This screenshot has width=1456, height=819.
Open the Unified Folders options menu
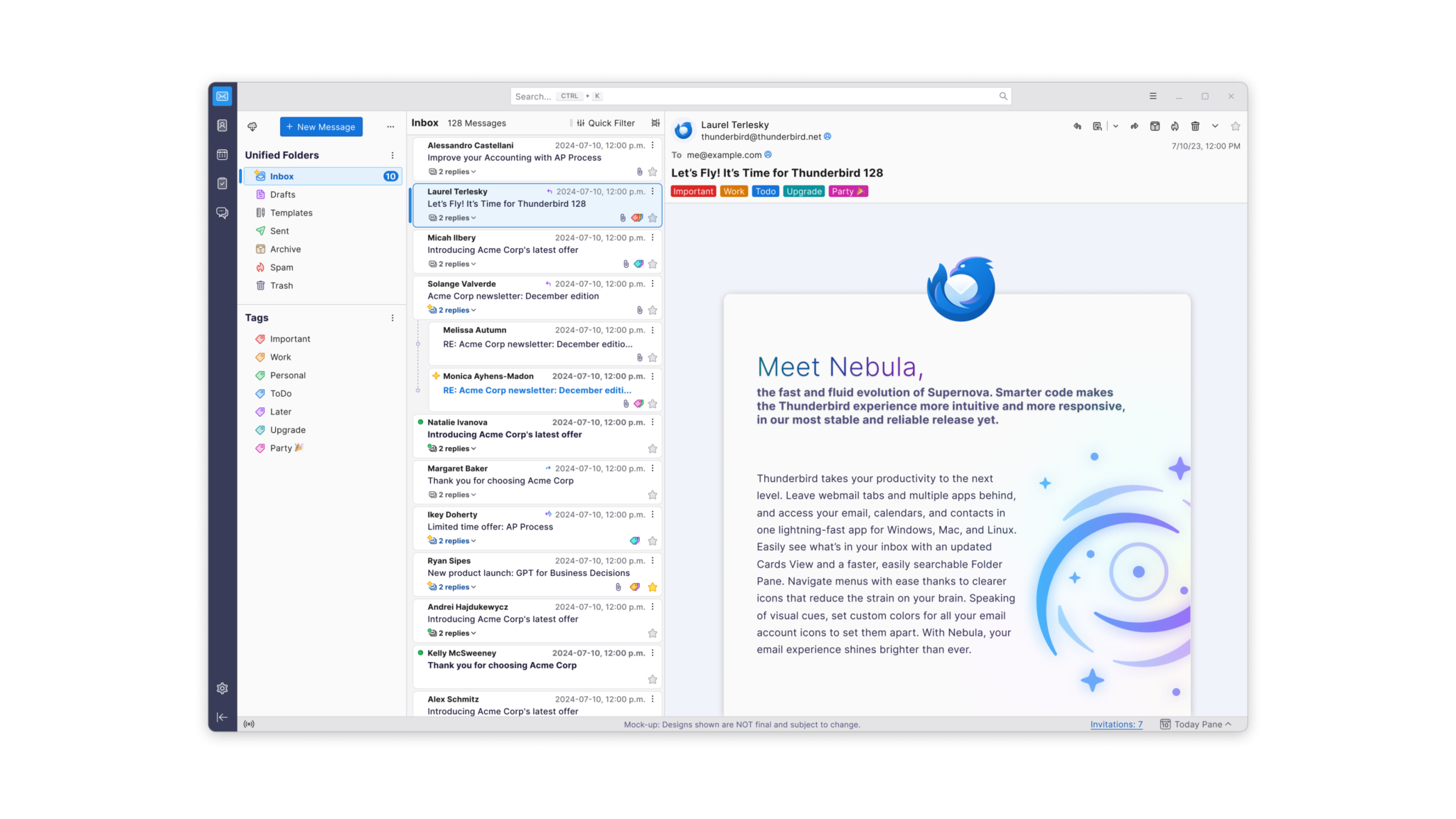[392, 154]
